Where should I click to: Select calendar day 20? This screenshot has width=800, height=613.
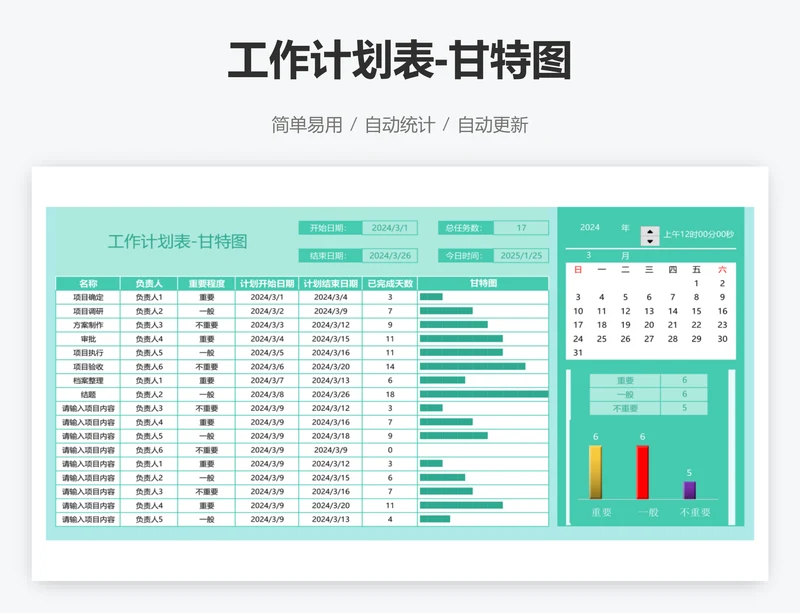(649, 325)
